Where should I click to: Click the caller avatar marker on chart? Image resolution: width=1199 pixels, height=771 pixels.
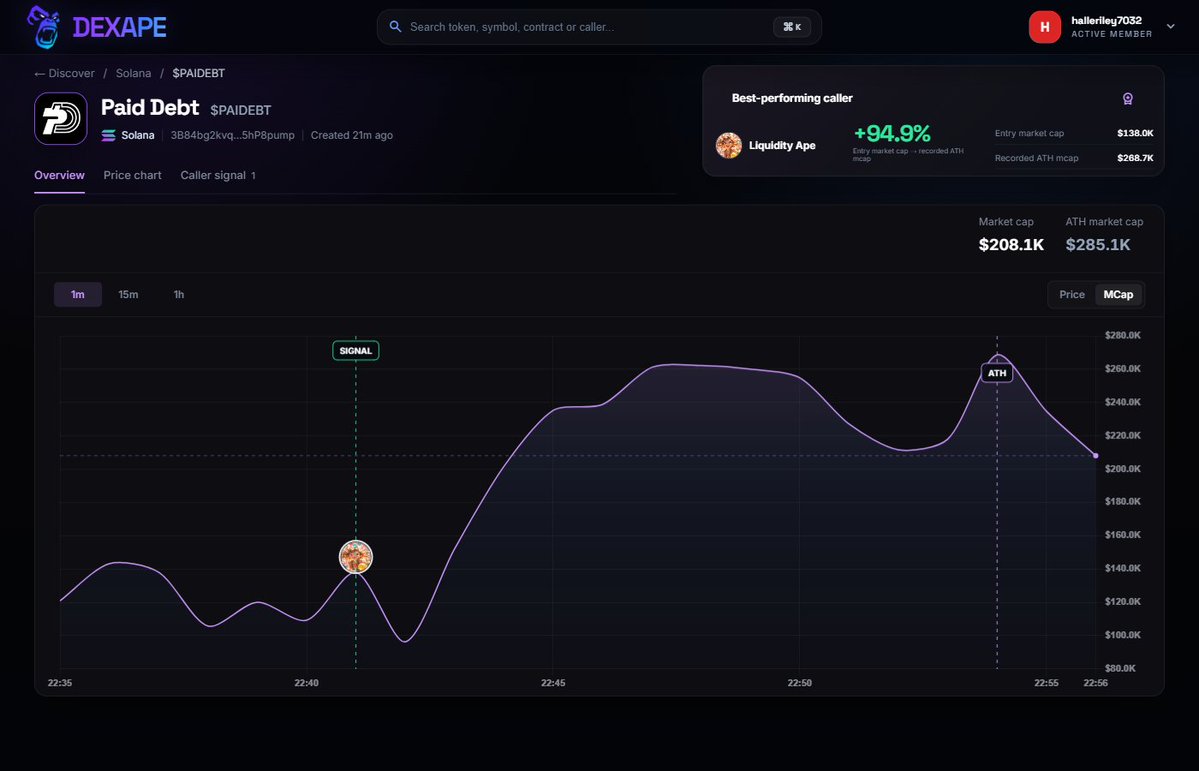tap(356, 557)
